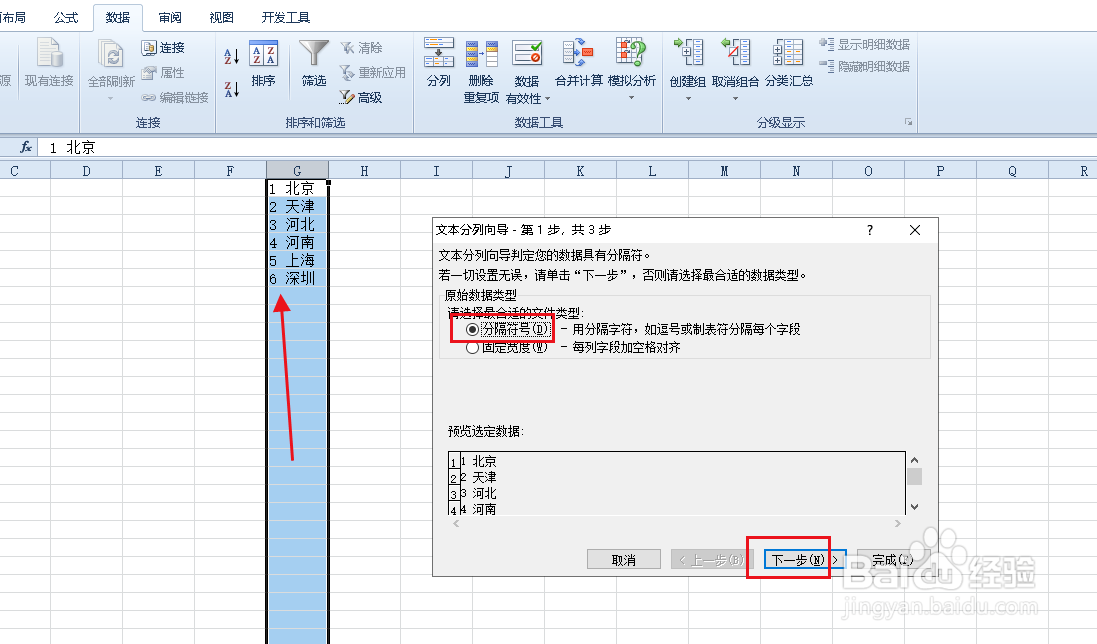Image resolution: width=1097 pixels, height=644 pixels.
Task: Switch to the 审阅 ribbon tab
Action: [x=168, y=16]
